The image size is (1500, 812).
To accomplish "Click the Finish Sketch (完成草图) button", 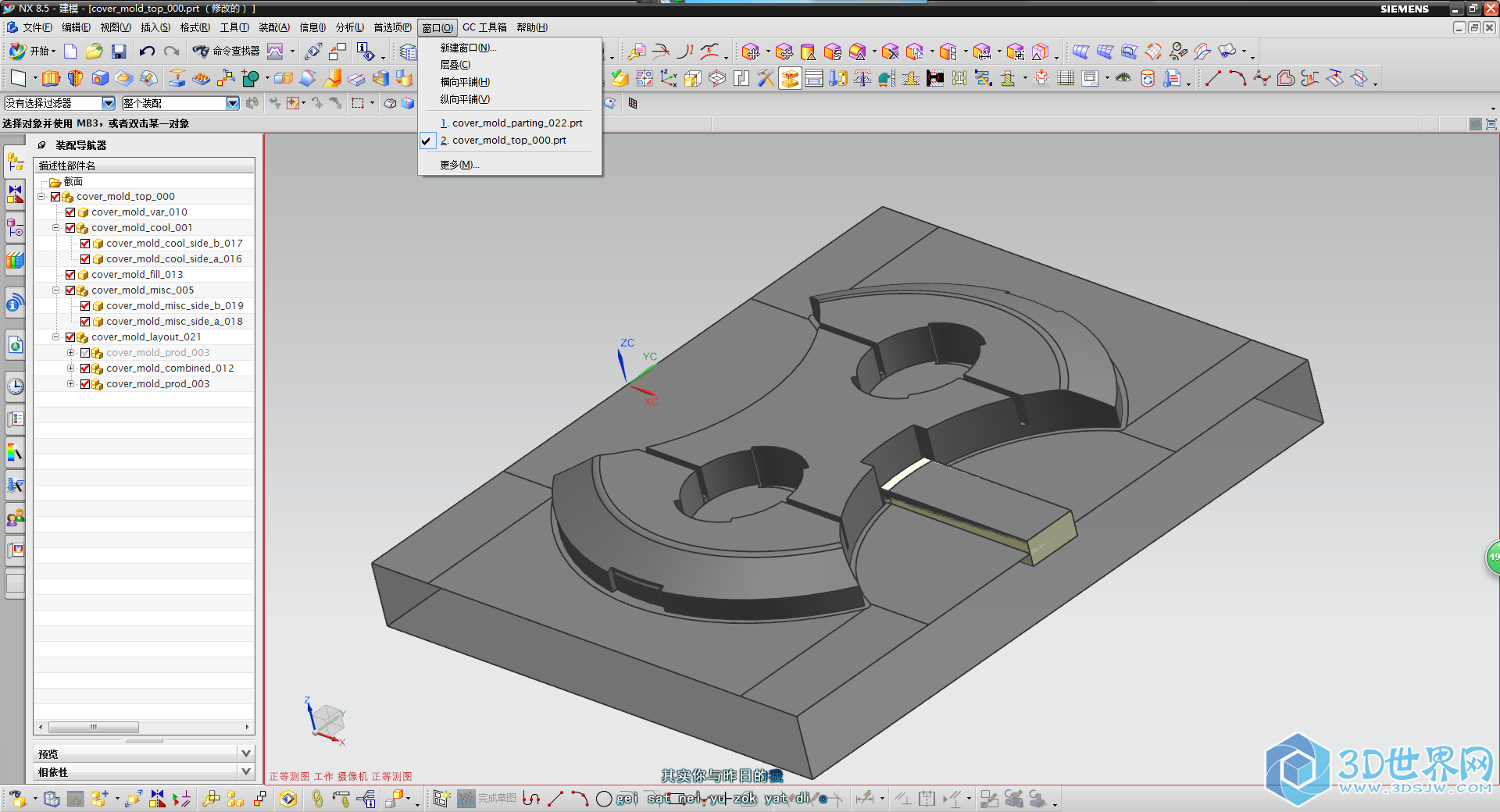I will pyautogui.click(x=487, y=798).
